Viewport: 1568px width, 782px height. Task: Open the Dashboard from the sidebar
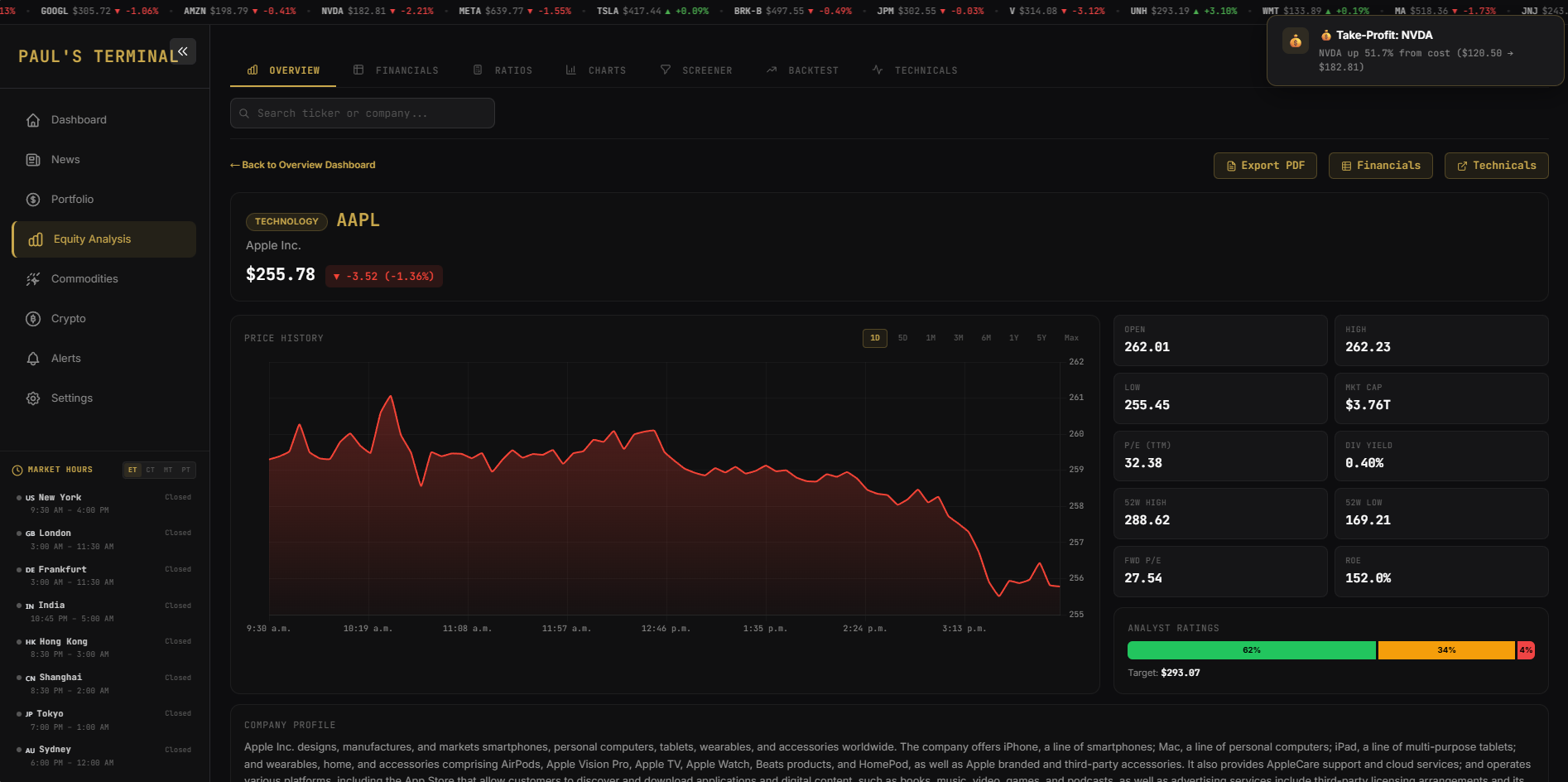pyautogui.click(x=79, y=119)
